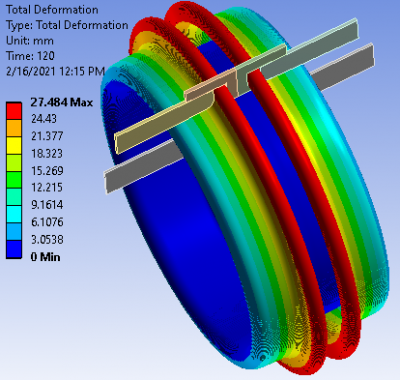Click the 'Time: 120' label
Image resolution: width=400 pixels, height=380 pixels.
30,56
